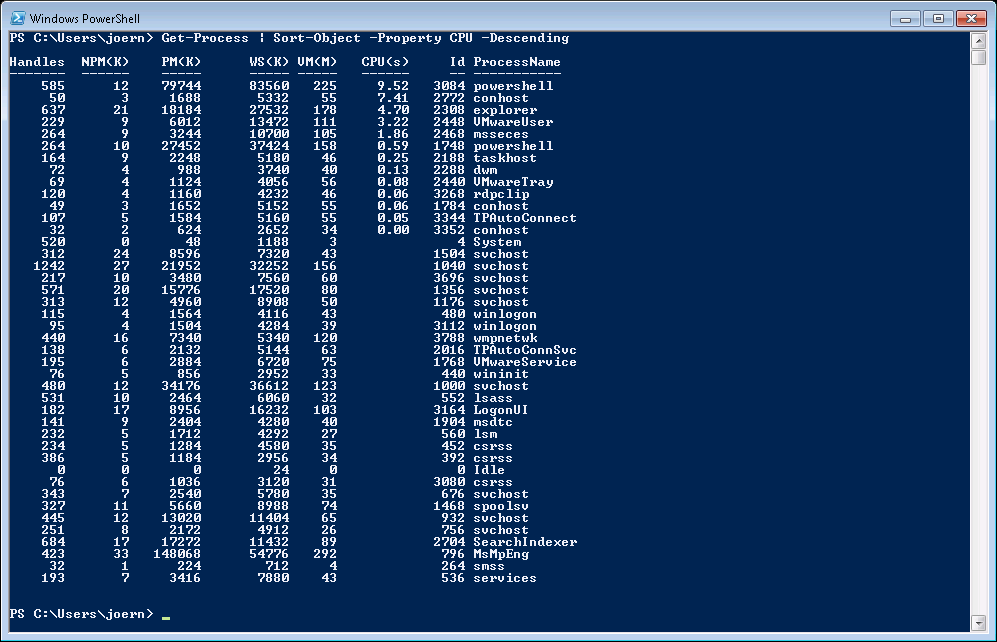This screenshot has width=997, height=642.
Task: Click the WS value 83560
Action: 270,86
